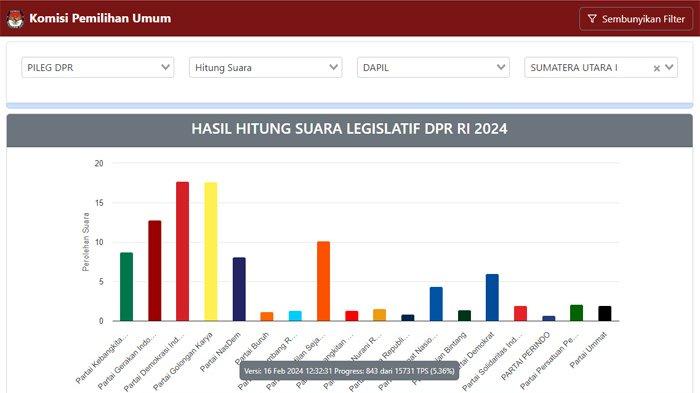Click the HASIL HITUNG SUARA LEGISLATIF header
700x393 pixels.
pyautogui.click(x=350, y=129)
